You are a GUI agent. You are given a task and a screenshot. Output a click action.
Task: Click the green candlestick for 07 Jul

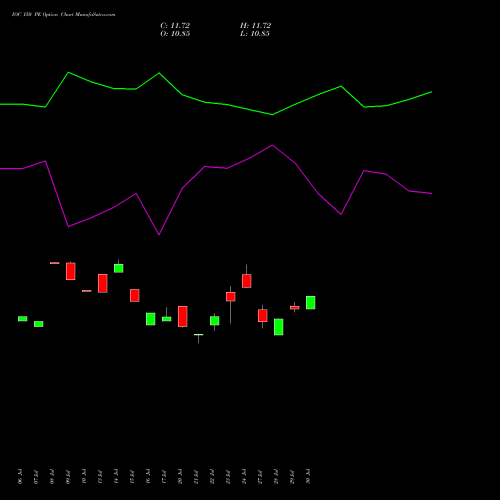point(39,324)
